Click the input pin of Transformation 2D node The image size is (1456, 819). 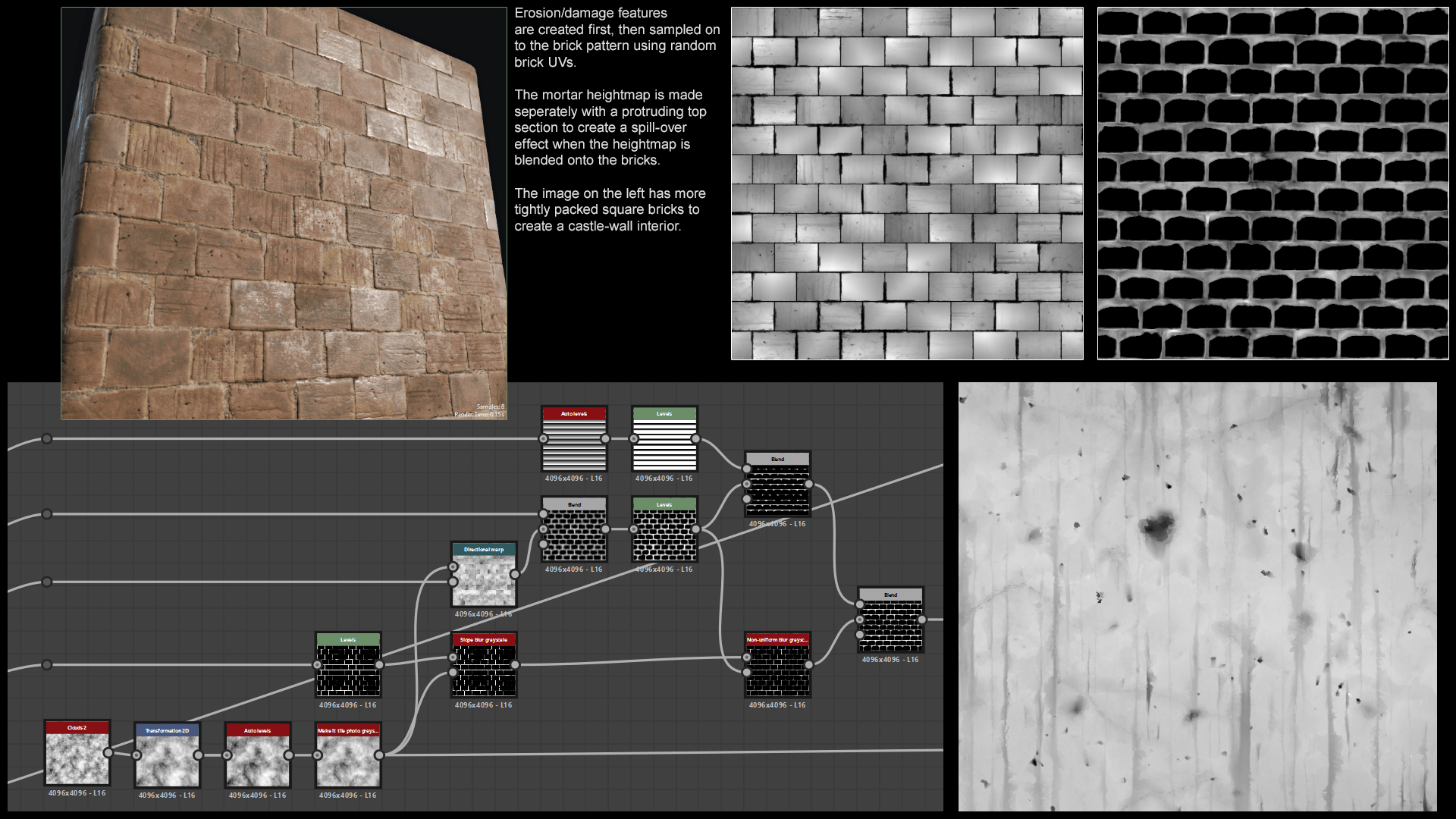coord(136,755)
